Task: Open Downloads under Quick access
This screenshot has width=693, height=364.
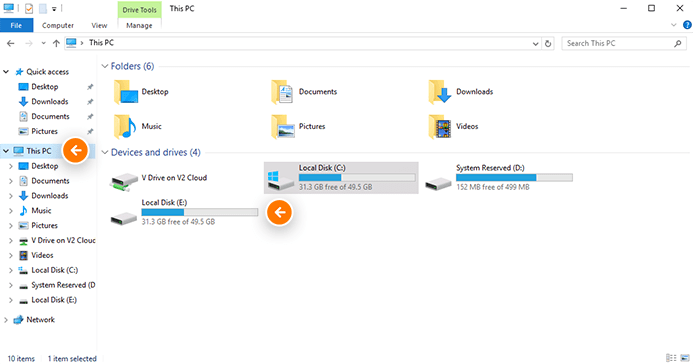Action: coord(50,102)
